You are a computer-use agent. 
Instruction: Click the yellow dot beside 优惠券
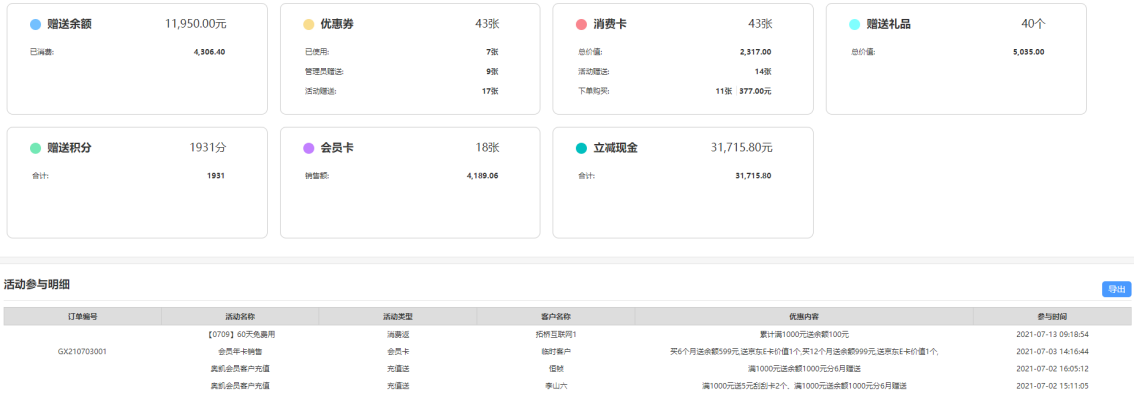tap(309, 25)
